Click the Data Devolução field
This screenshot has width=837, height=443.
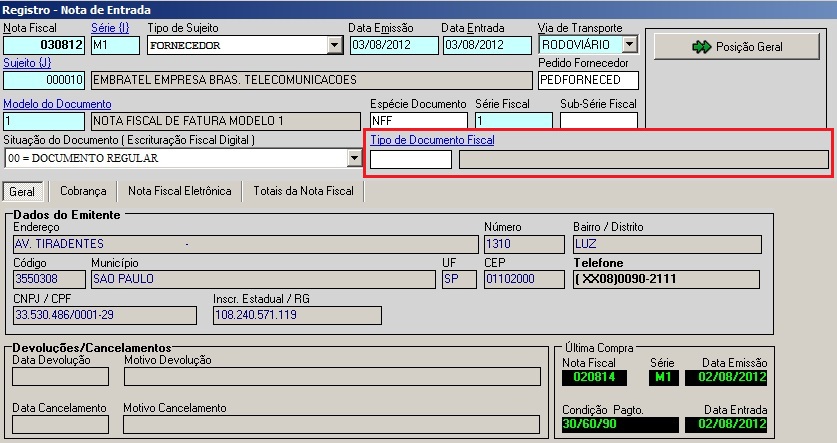click(60, 376)
